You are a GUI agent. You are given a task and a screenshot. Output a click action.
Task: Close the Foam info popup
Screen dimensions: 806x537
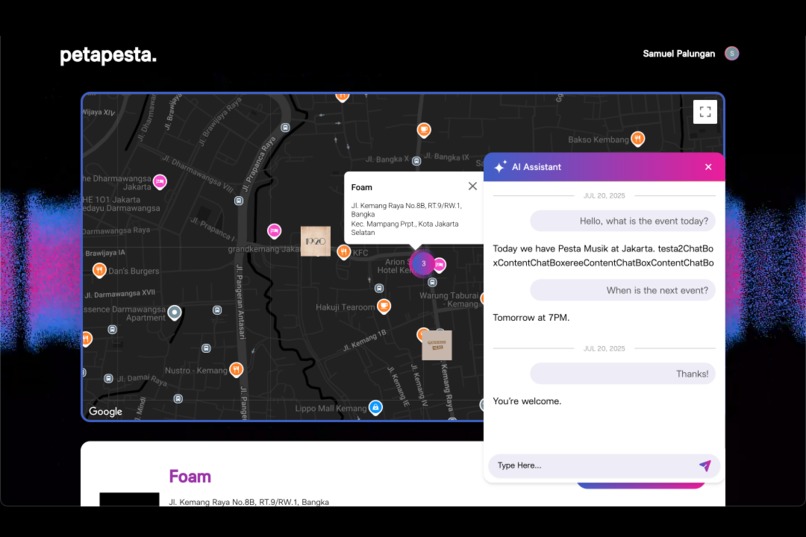472,186
